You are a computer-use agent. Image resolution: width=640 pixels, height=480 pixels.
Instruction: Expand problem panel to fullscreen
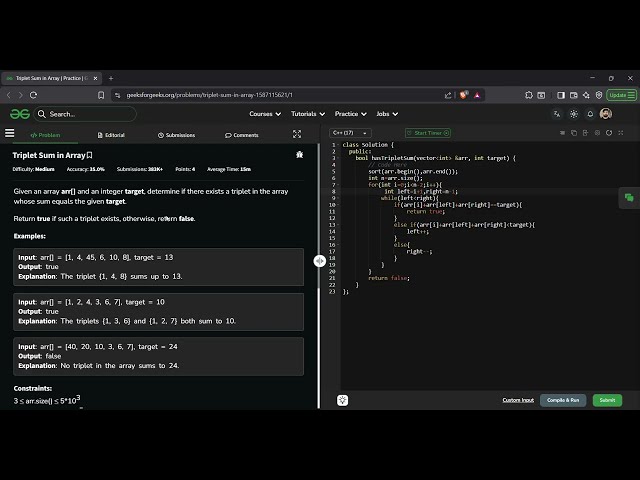(x=297, y=134)
